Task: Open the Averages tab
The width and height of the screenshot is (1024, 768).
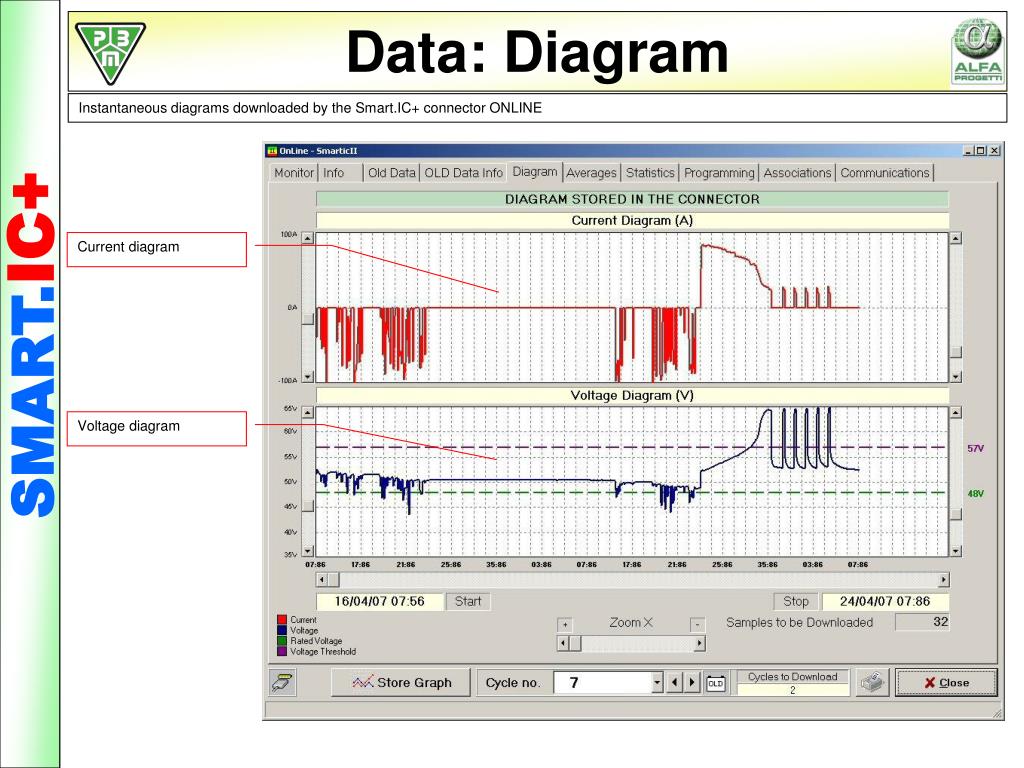Action: coord(591,172)
